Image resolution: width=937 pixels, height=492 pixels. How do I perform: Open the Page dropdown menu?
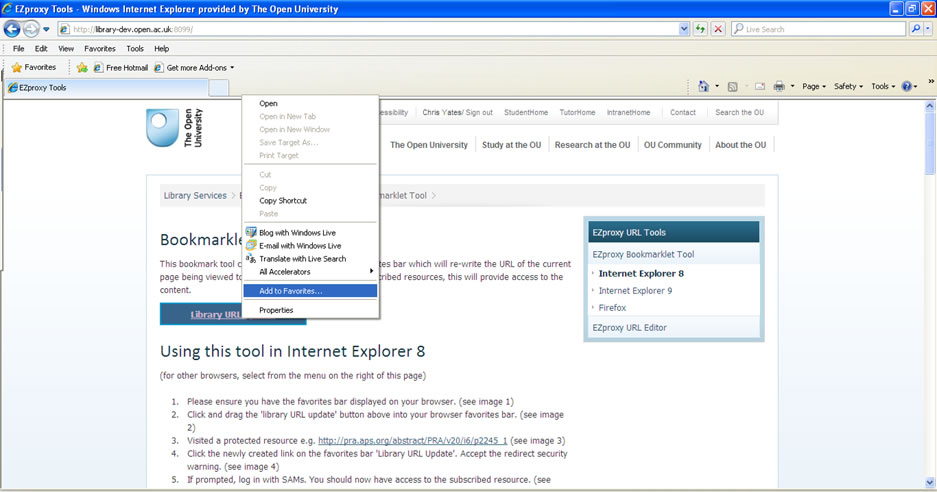[814, 86]
